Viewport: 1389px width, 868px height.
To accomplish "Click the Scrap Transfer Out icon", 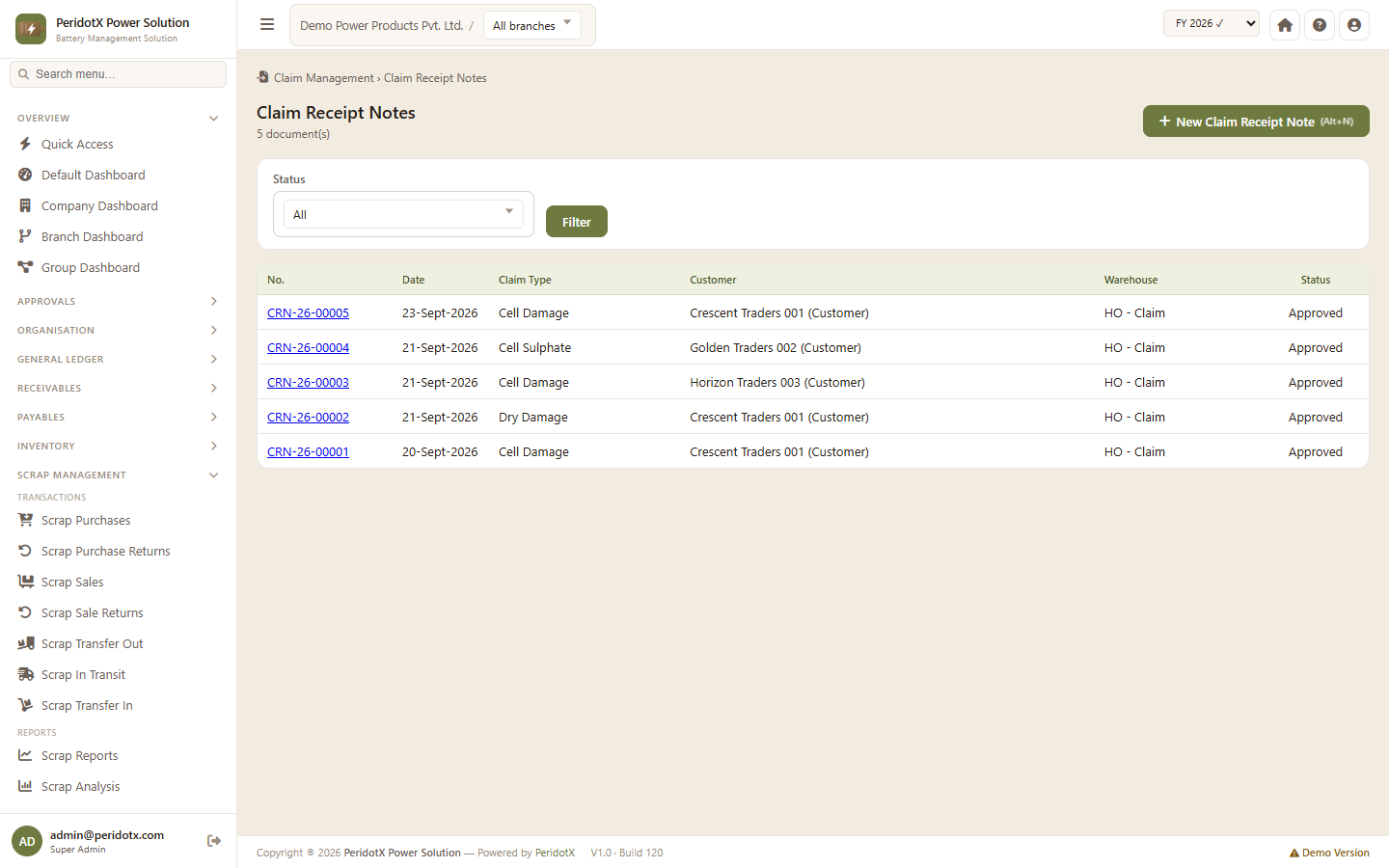I will (x=25, y=643).
